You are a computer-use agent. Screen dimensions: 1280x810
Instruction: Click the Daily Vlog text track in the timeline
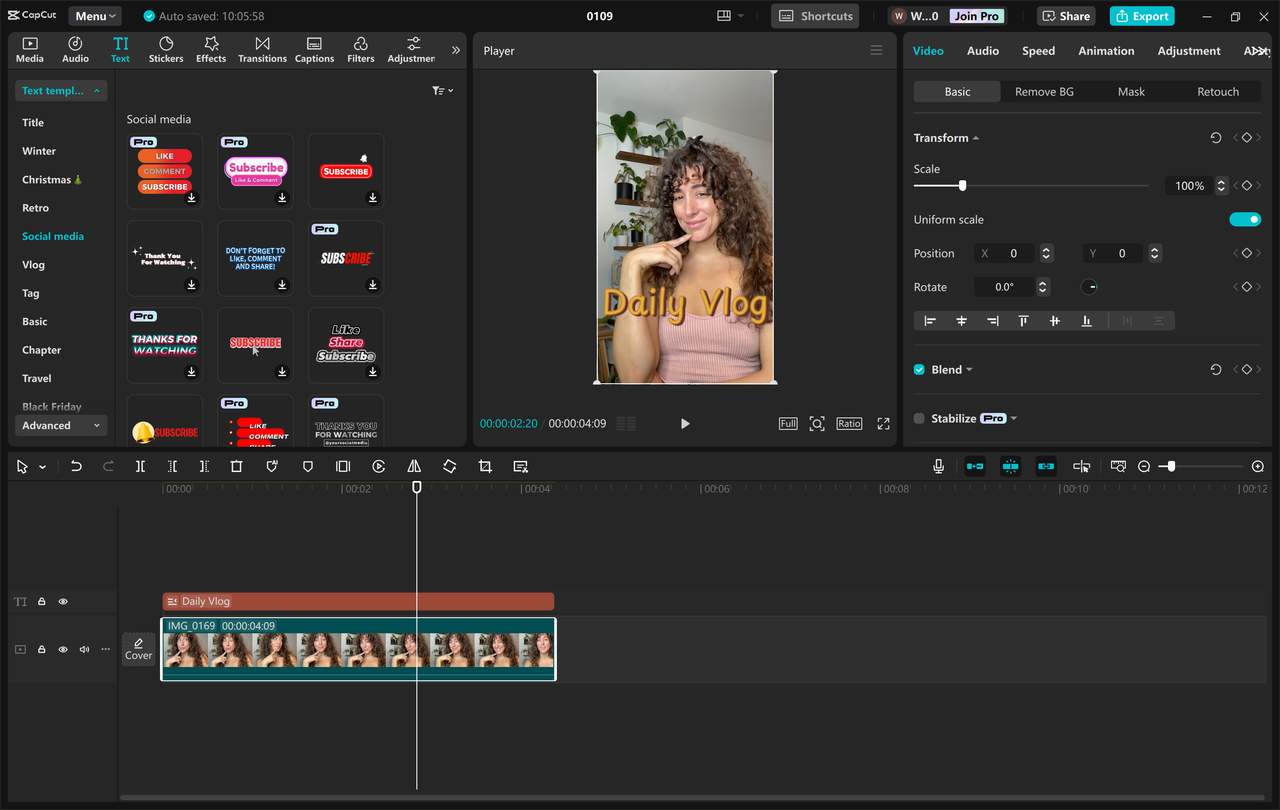358,601
